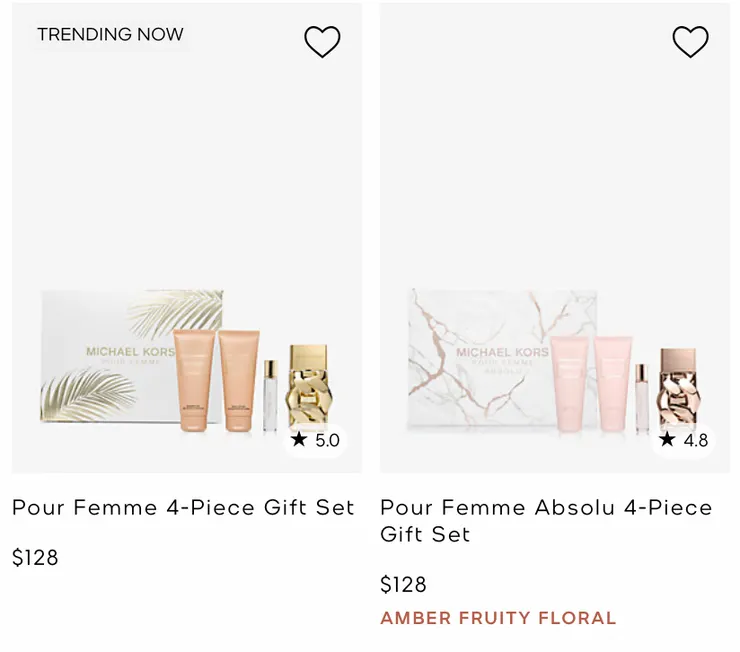Click the right peach lotion tube
The image size is (740, 652).
[x=240, y=380]
